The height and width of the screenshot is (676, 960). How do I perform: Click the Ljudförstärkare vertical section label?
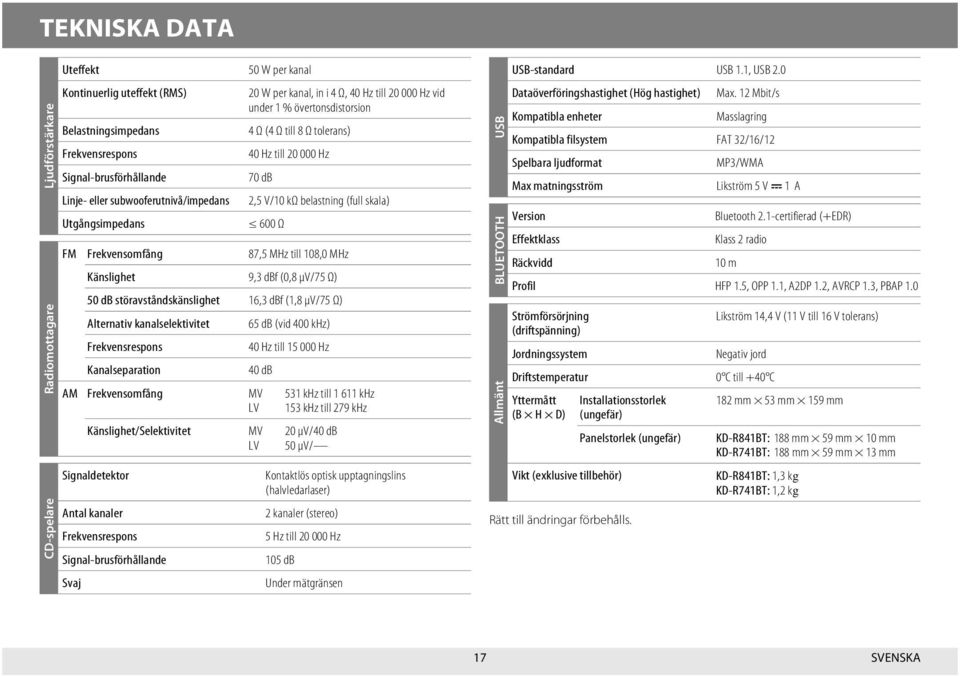[49, 146]
